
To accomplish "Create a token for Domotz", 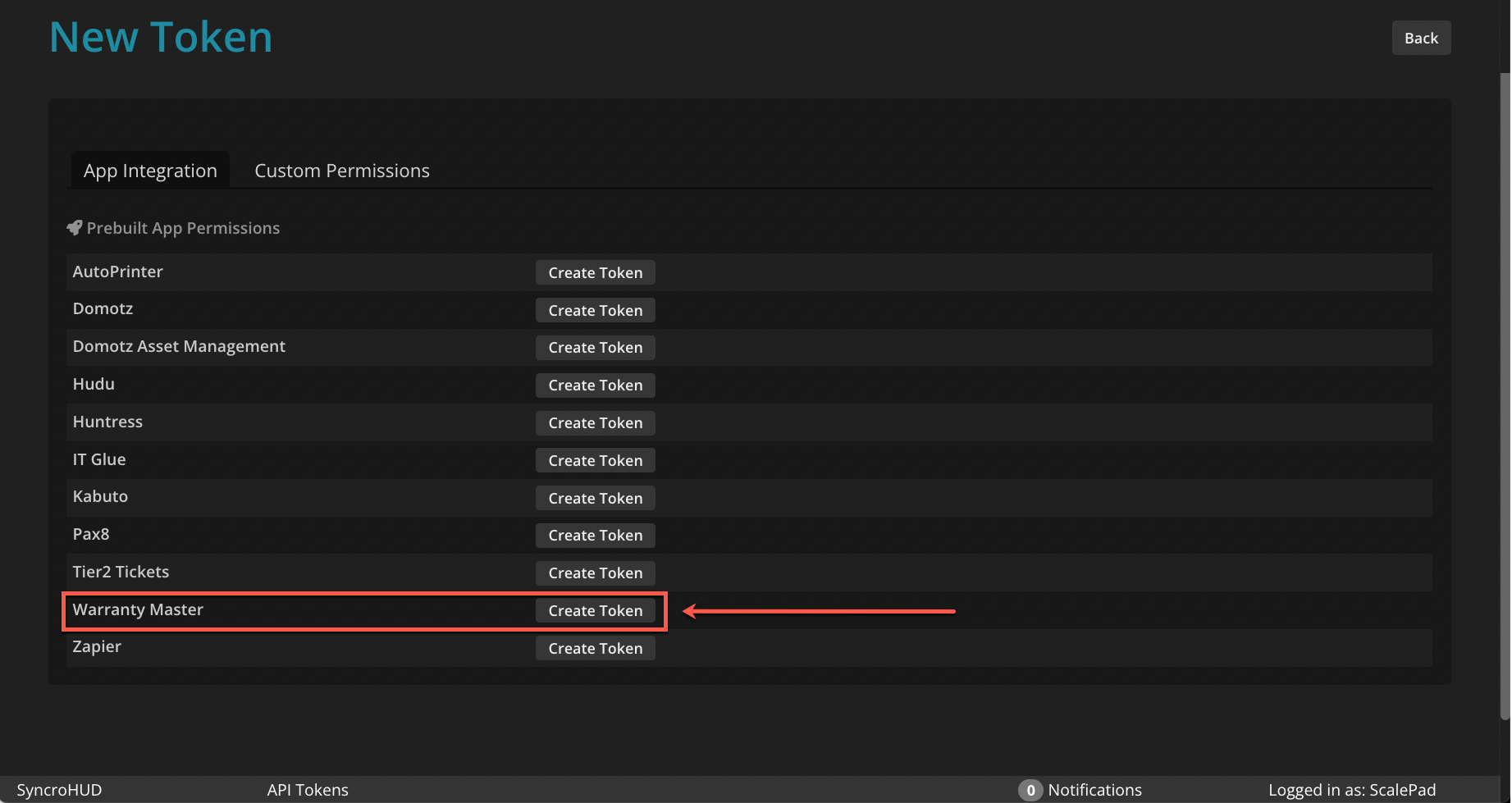I will tap(596, 310).
